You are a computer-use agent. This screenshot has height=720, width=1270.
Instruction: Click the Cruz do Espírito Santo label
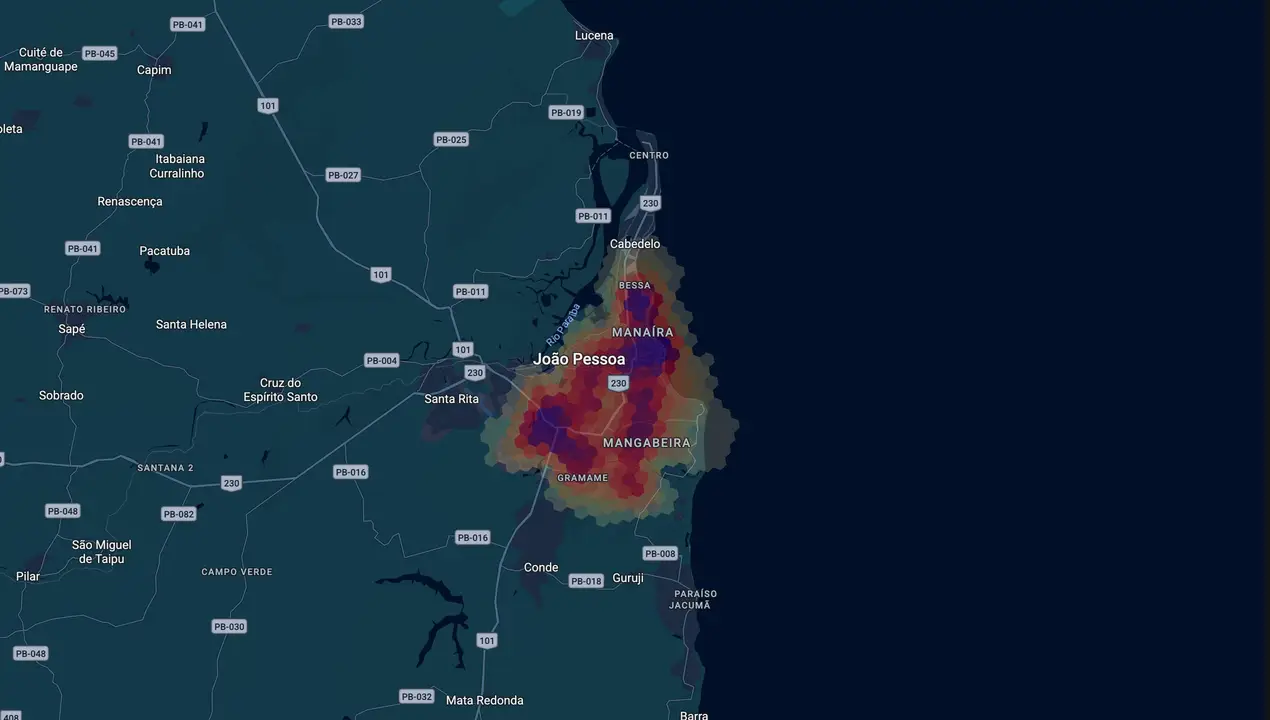(x=280, y=390)
